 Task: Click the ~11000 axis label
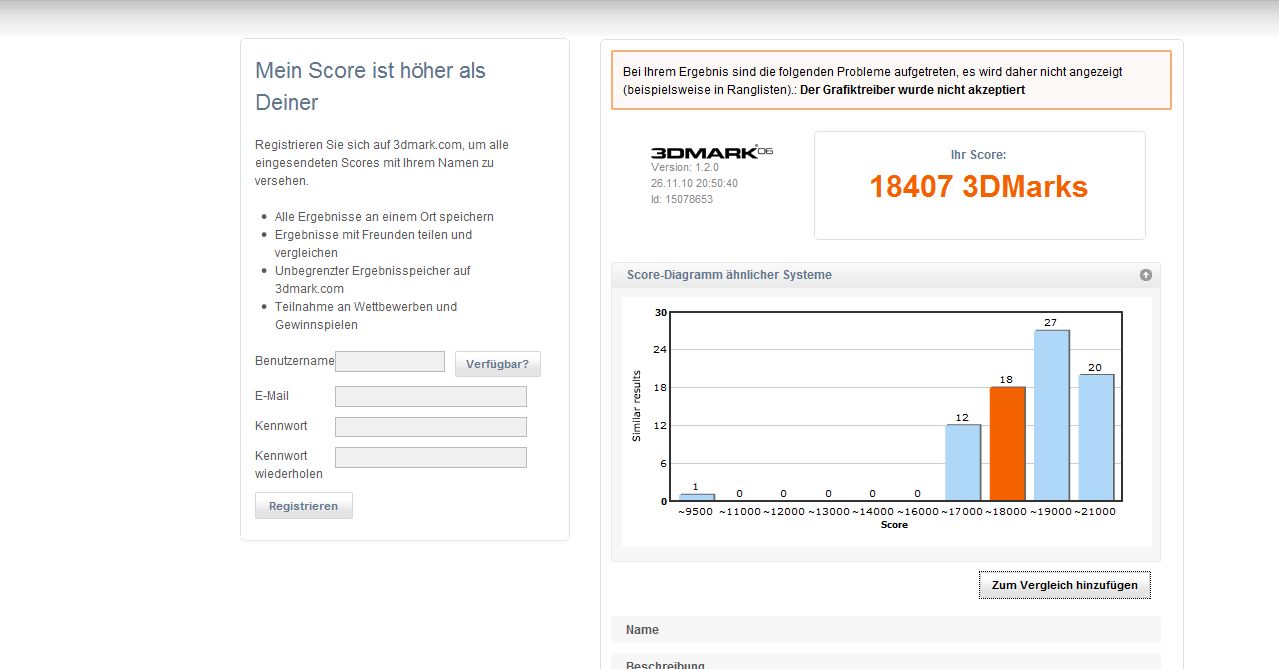point(740,512)
